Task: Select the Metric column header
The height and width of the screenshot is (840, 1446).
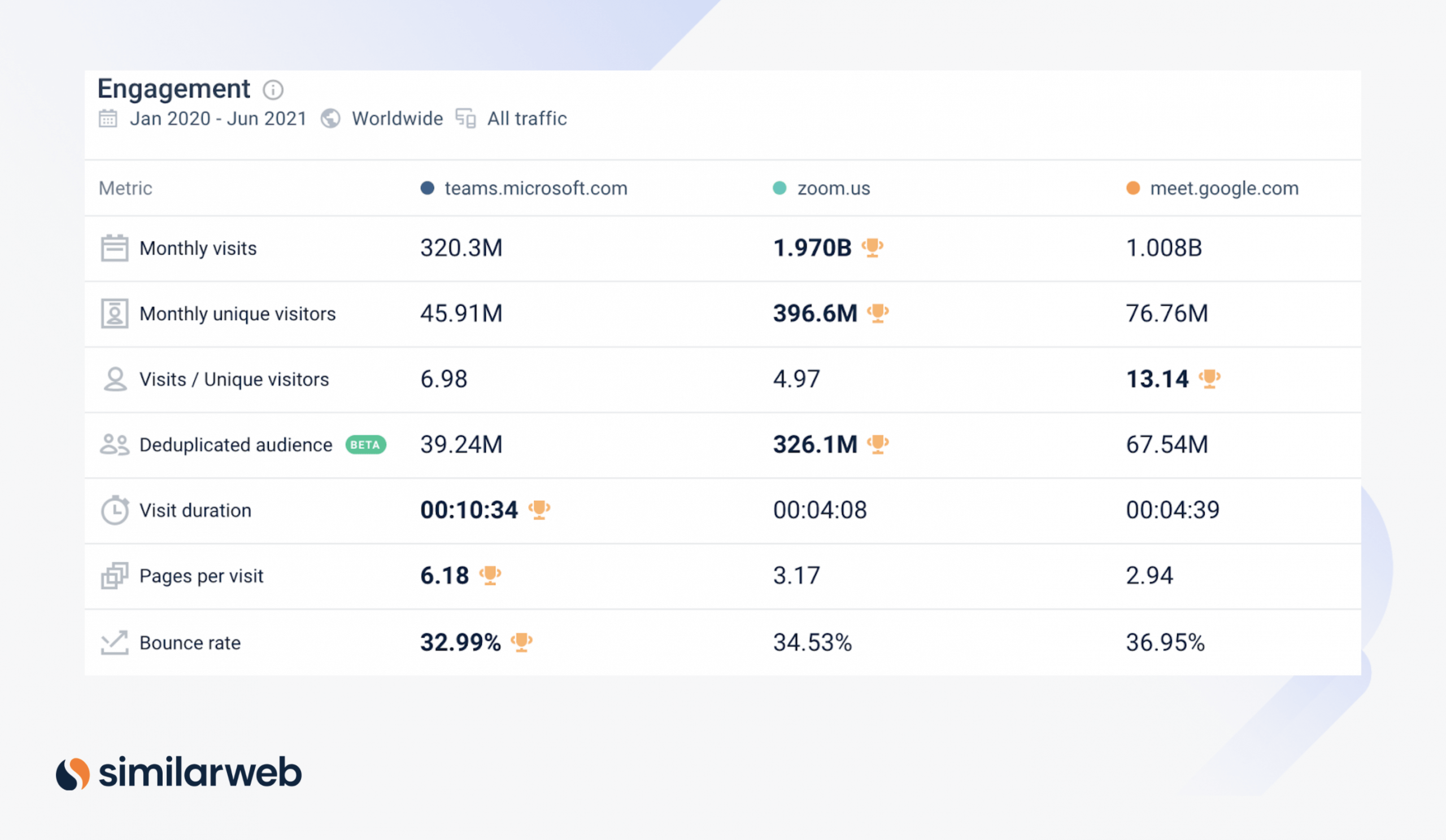Action: 124,188
